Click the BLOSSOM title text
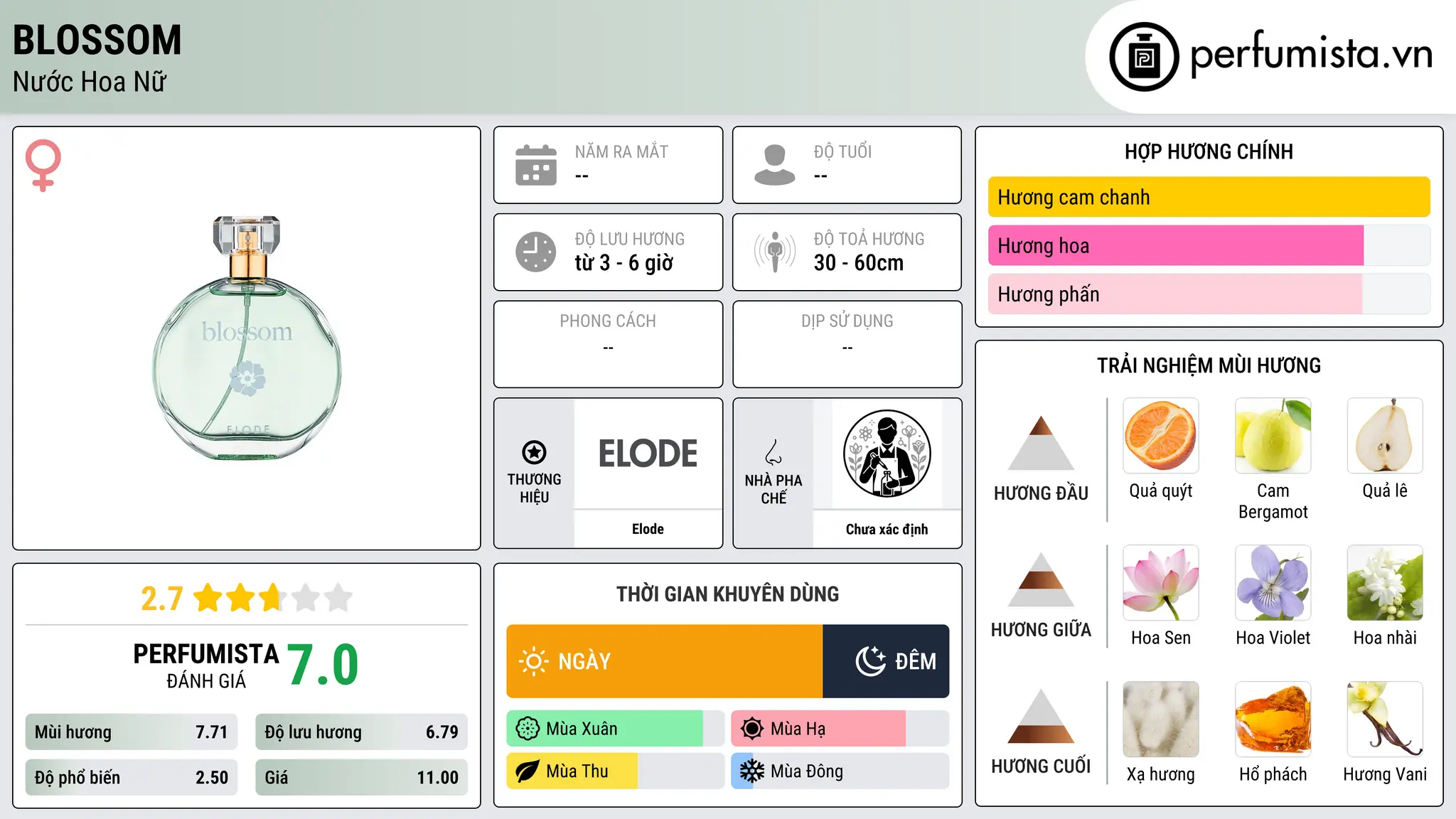Image resolution: width=1456 pixels, height=819 pixels. pos(97,40)
